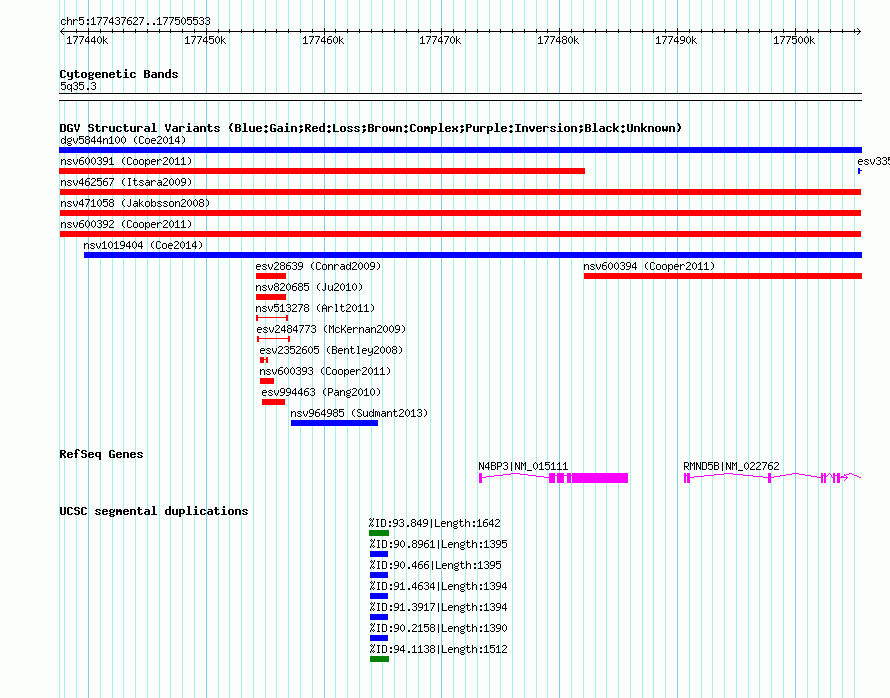The height and width of the screenshot is (698, 890).
Task: Click the segmental duplication bar ID:90.466
Action: click(x=379, y=575)
